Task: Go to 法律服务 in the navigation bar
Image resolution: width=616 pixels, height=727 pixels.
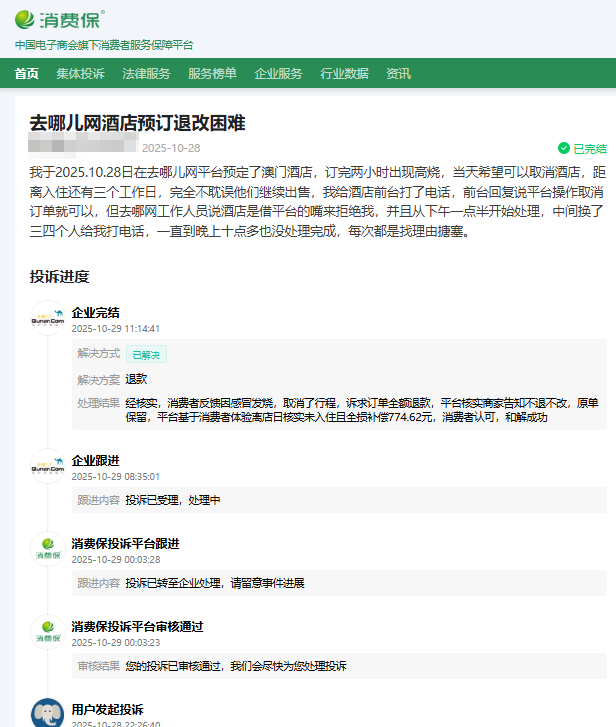Action: point(146,74)
